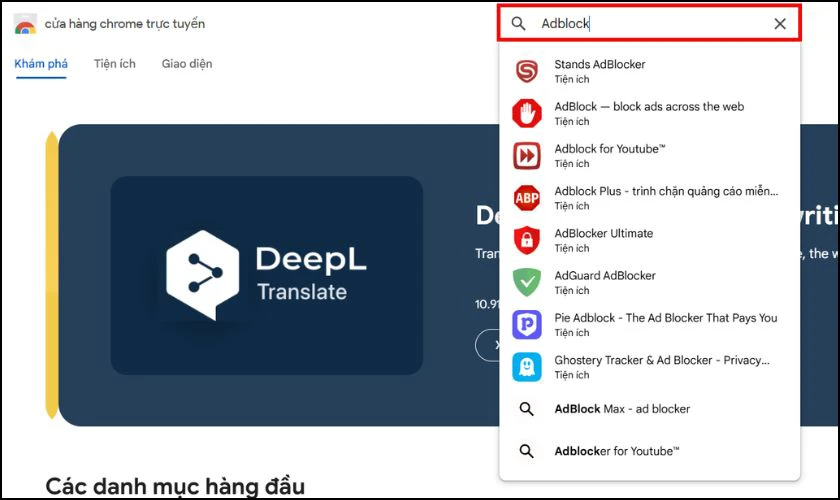This screenshot has width=840, height=500.
Task: Select 'Stands AdBlocker' suggestion text
Action: 599,64
